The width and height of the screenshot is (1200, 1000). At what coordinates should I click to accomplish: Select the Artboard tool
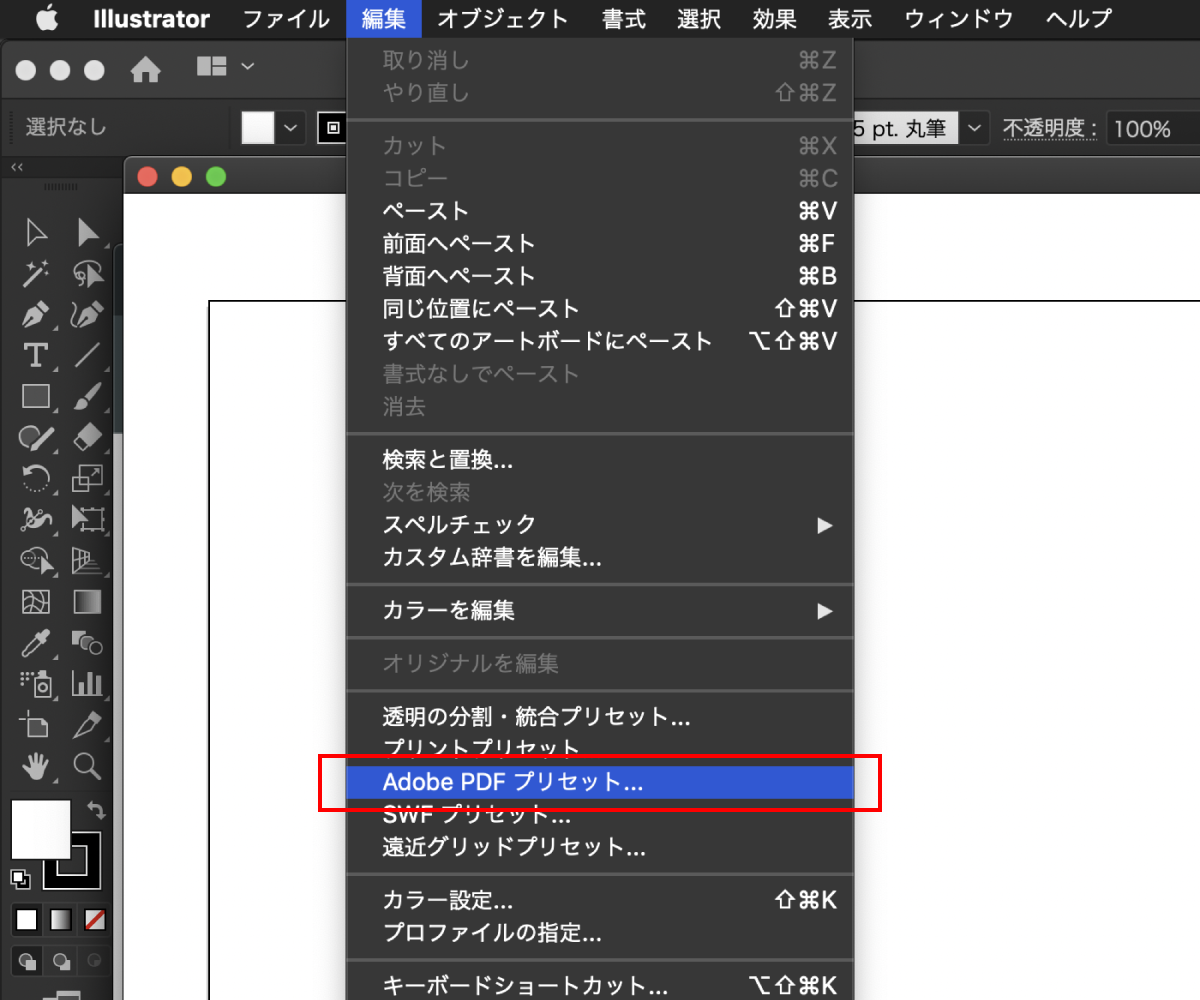point(37,725)
